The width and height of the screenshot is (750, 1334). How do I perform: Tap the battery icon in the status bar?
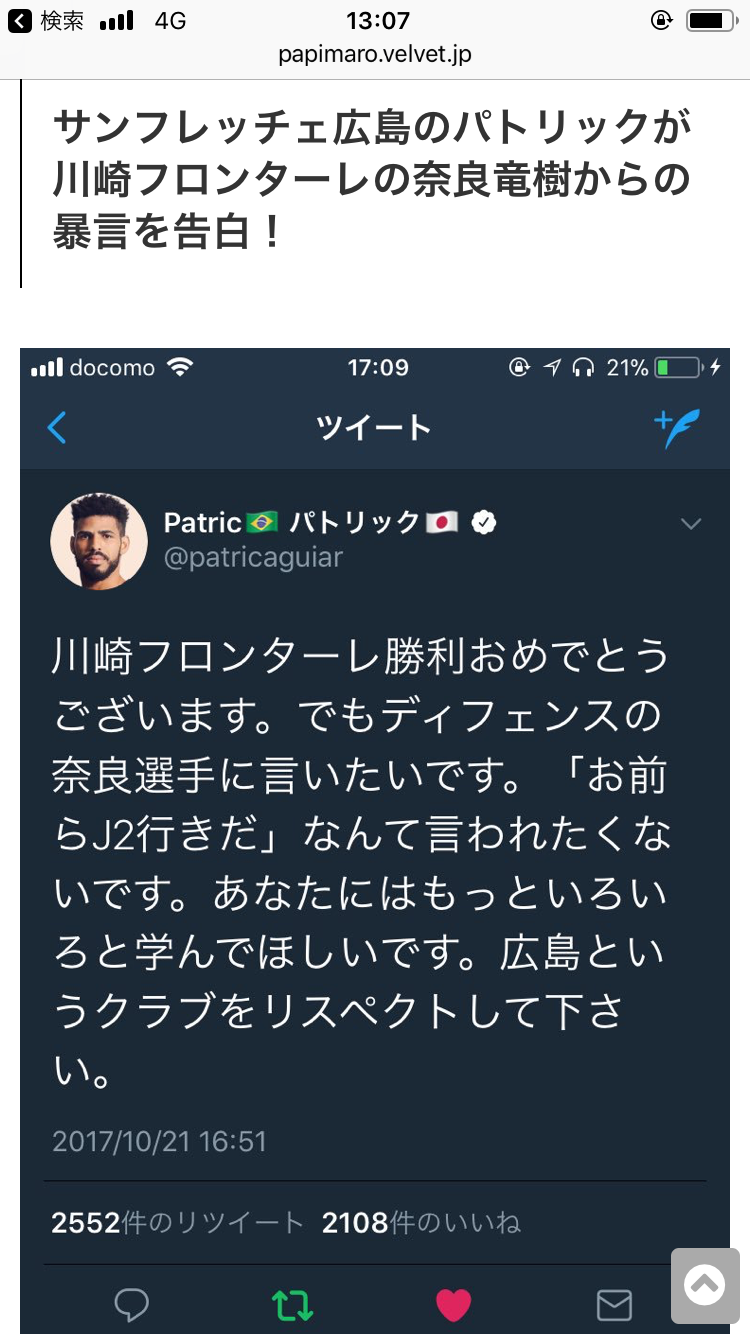[711, 21]
